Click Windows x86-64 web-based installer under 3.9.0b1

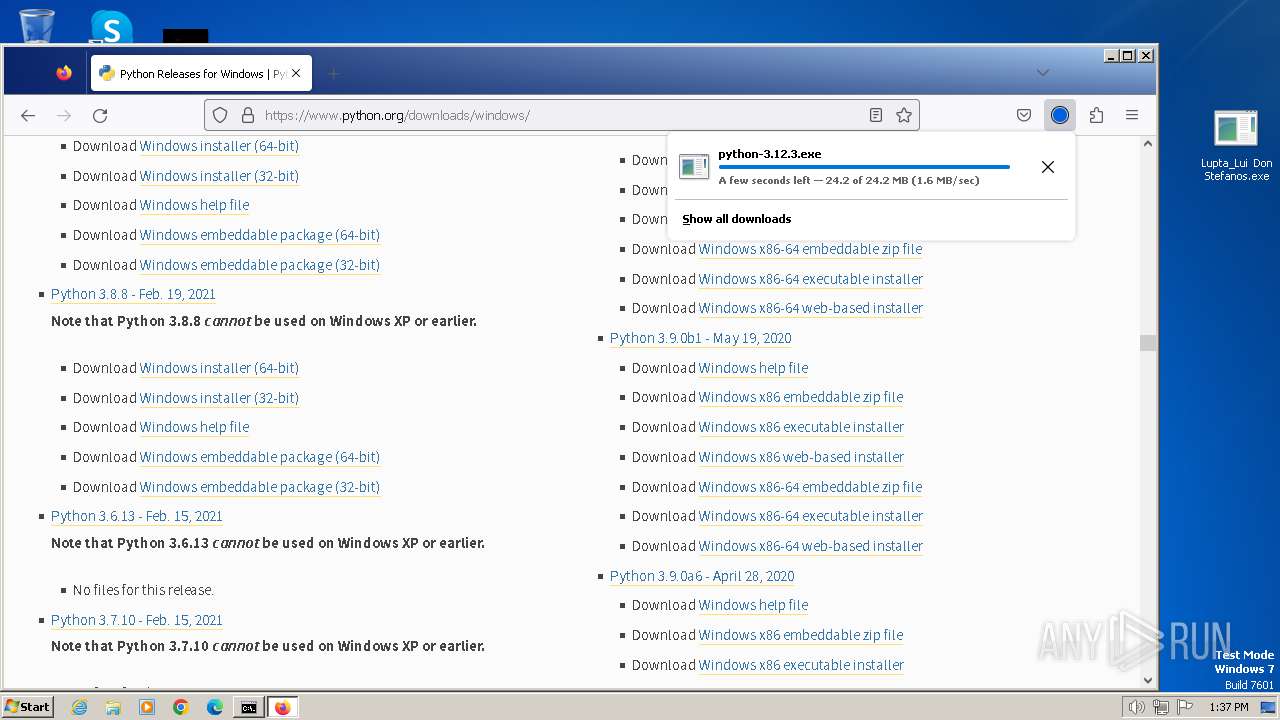point(811,546)
